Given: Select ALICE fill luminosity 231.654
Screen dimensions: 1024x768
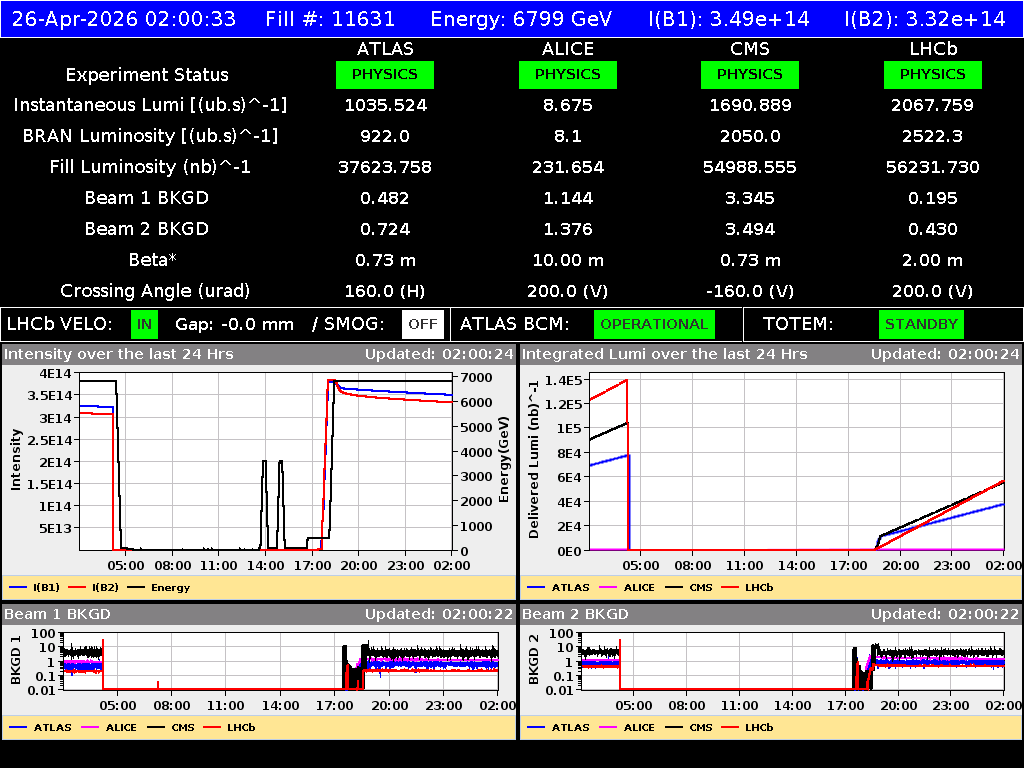Looking at the screenshot, I should 568,167.
